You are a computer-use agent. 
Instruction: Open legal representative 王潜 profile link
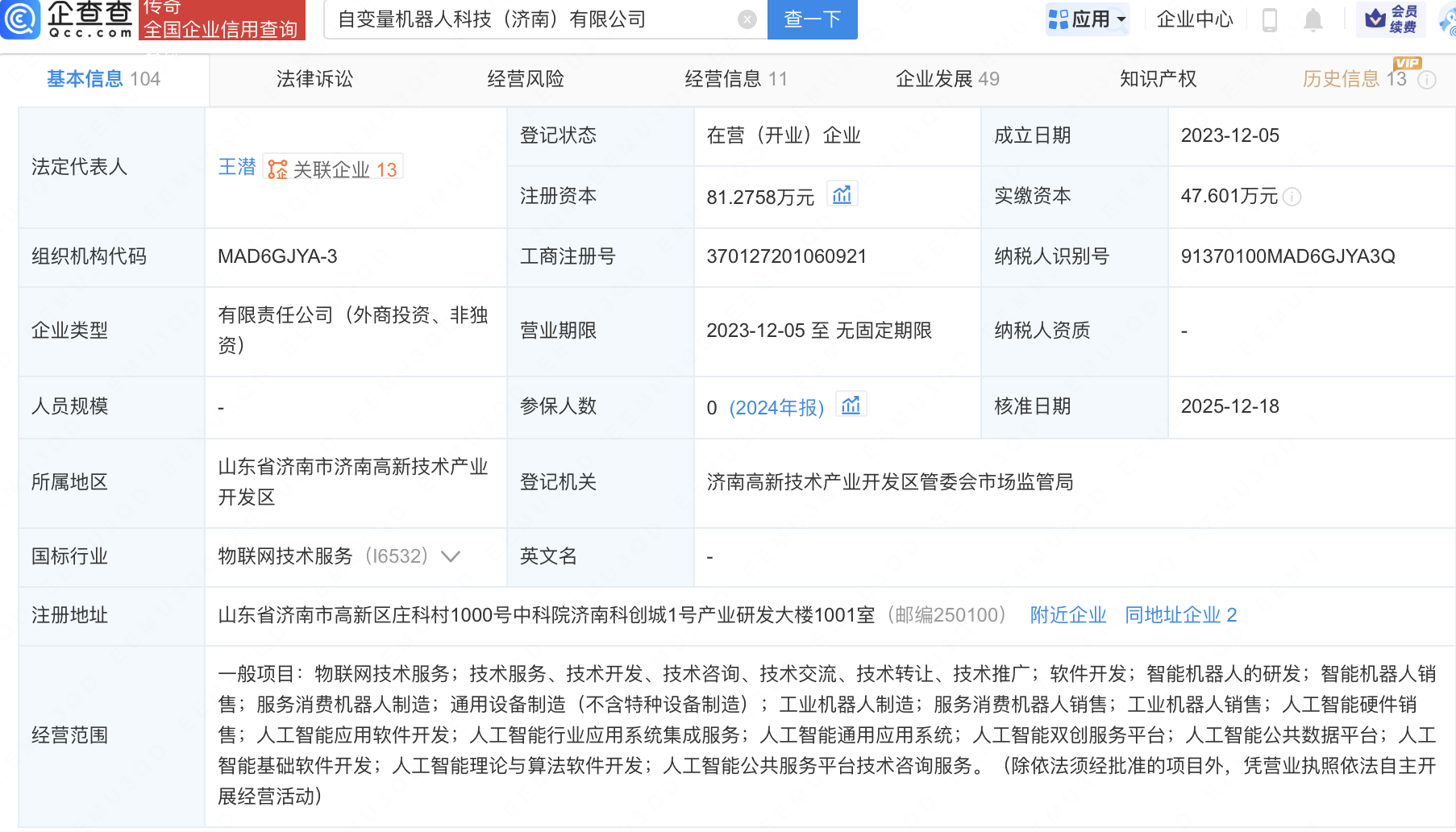point(237,167)
